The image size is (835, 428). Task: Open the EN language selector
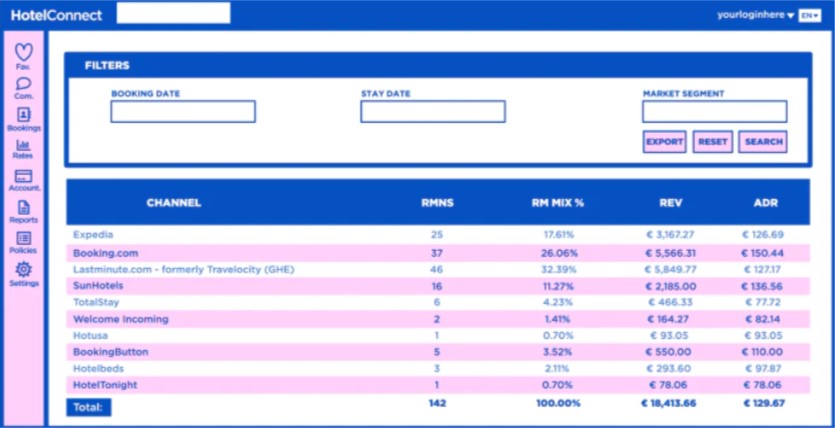tap(809, 16)
